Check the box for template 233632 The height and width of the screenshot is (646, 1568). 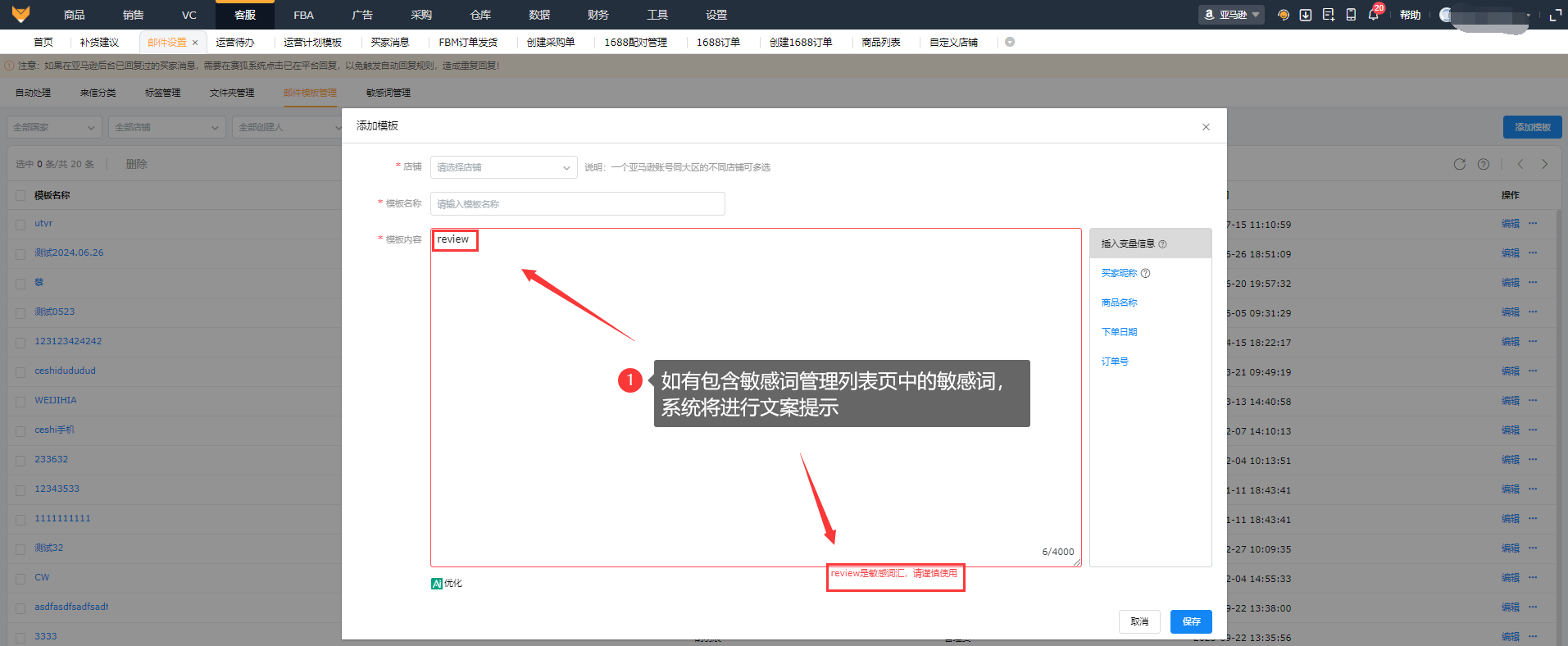[x=20, y=461]
